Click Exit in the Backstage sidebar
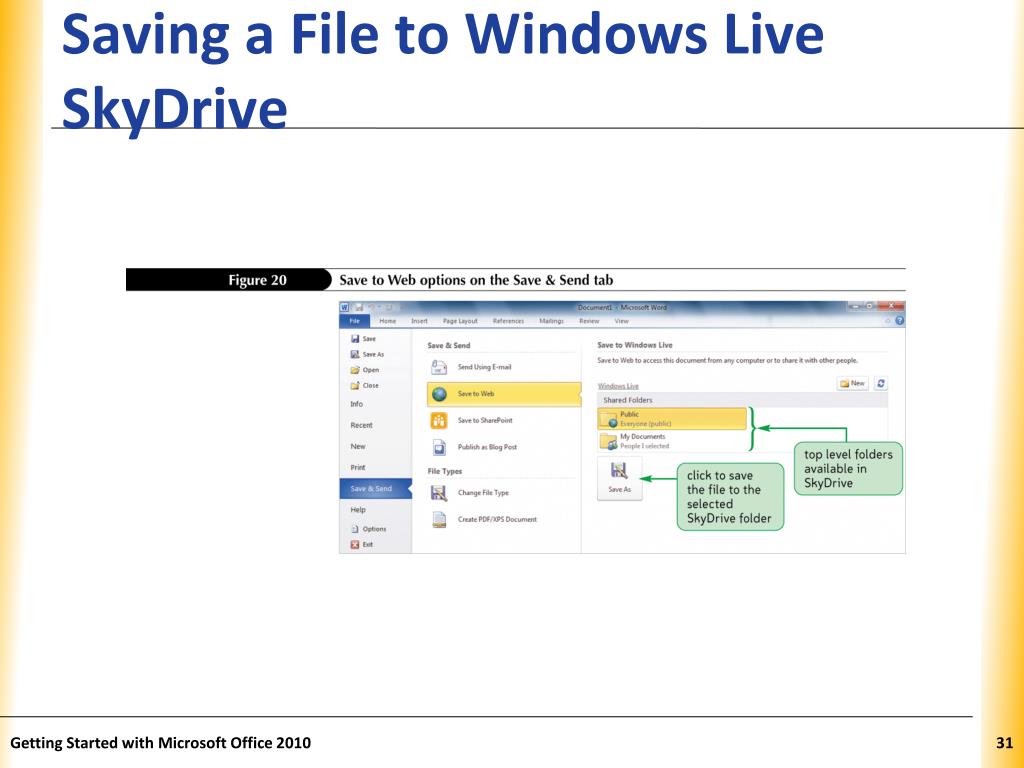 pos(362,545)
